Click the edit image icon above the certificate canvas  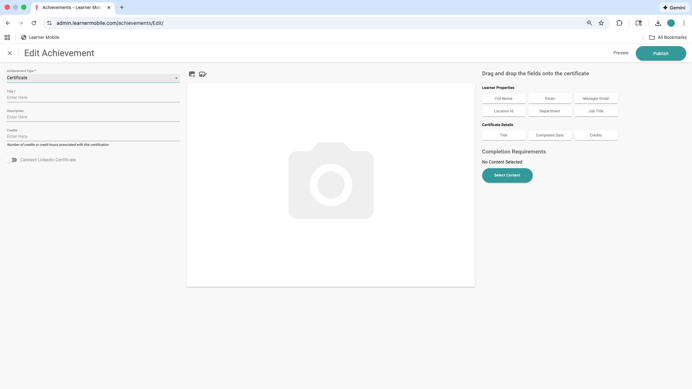click(203, 74)
